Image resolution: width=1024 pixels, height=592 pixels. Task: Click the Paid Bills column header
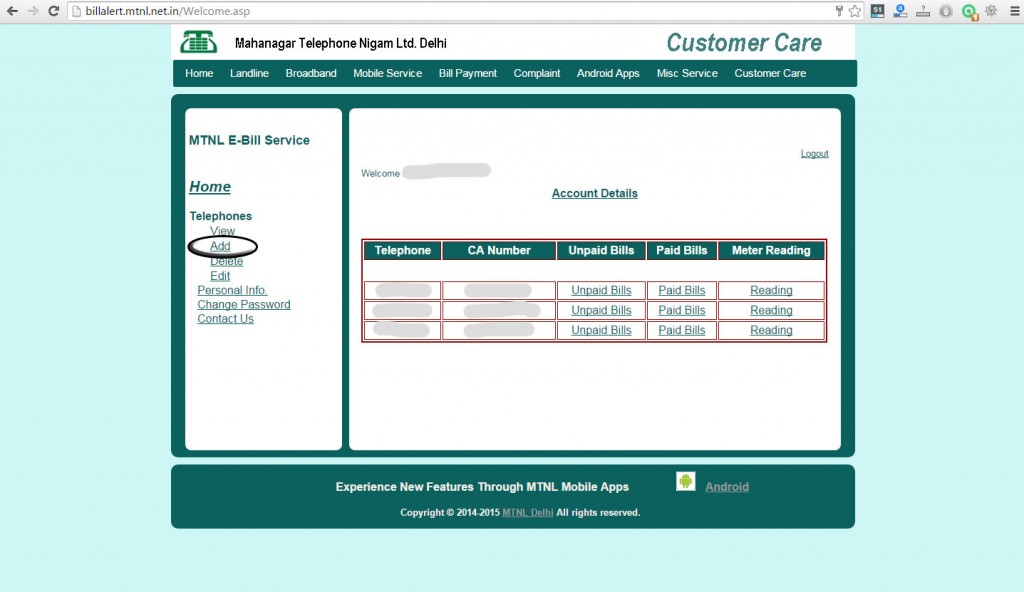[682, 250]
